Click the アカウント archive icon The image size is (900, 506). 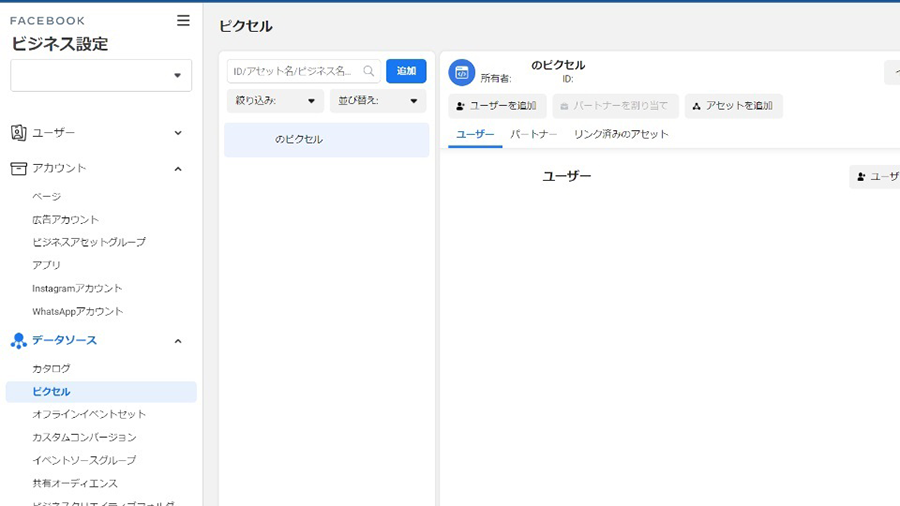click(x=18, y=168)
